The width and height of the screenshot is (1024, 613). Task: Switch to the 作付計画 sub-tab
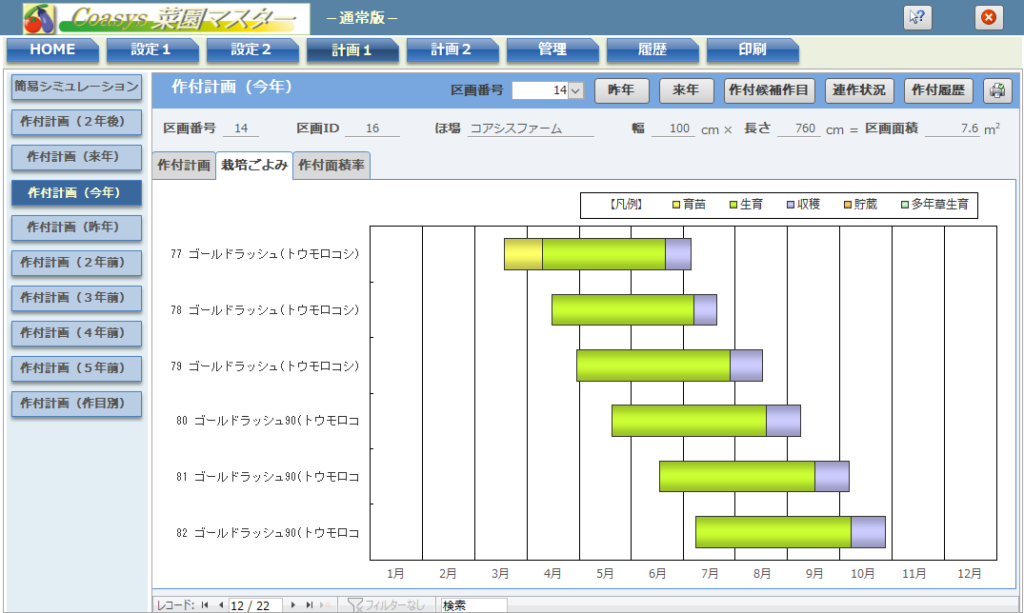coord(184,165)
